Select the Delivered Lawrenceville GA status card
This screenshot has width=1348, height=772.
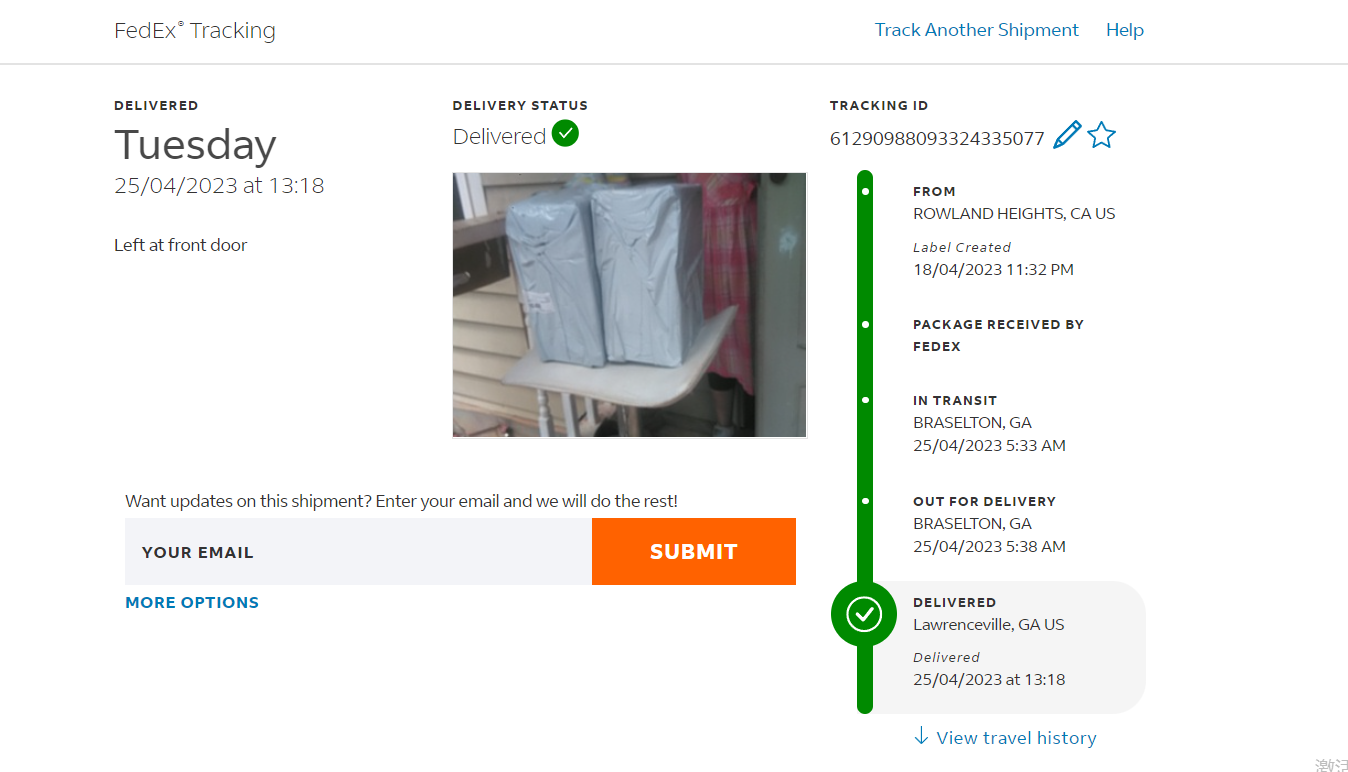(x=1006, y=646)
